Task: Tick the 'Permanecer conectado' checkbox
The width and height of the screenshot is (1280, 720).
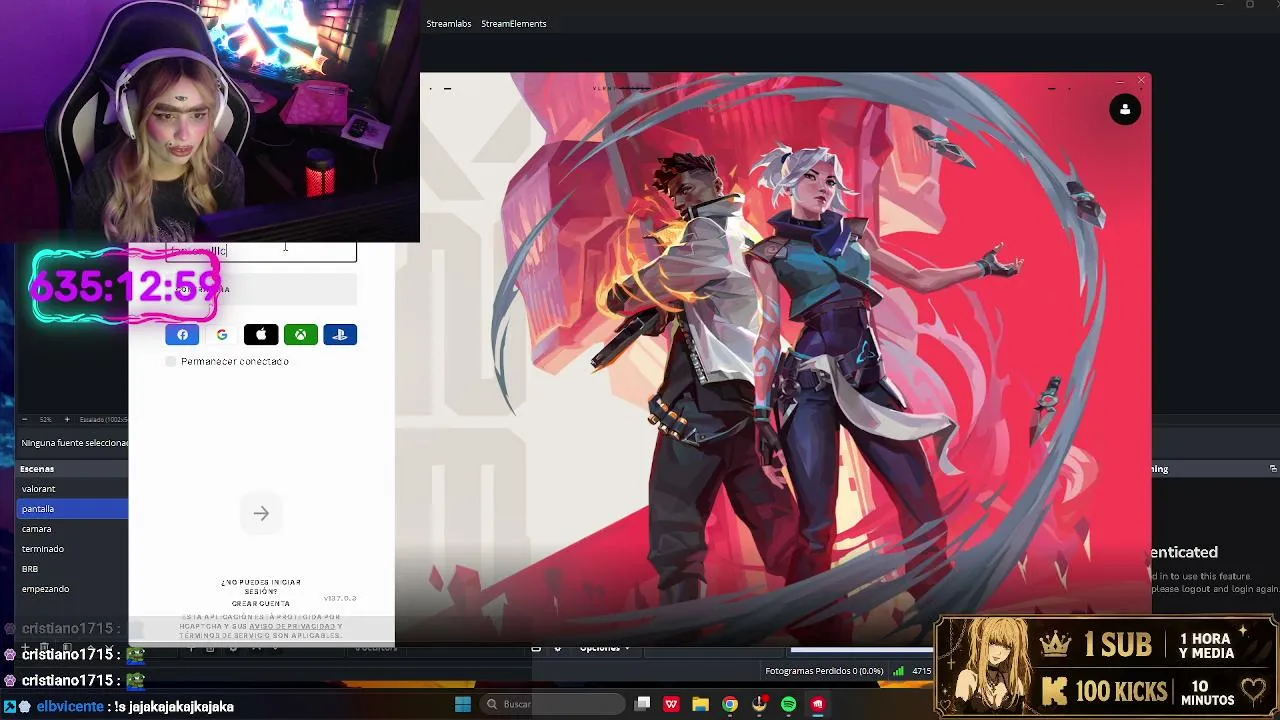Action: [x=171, y=361]
